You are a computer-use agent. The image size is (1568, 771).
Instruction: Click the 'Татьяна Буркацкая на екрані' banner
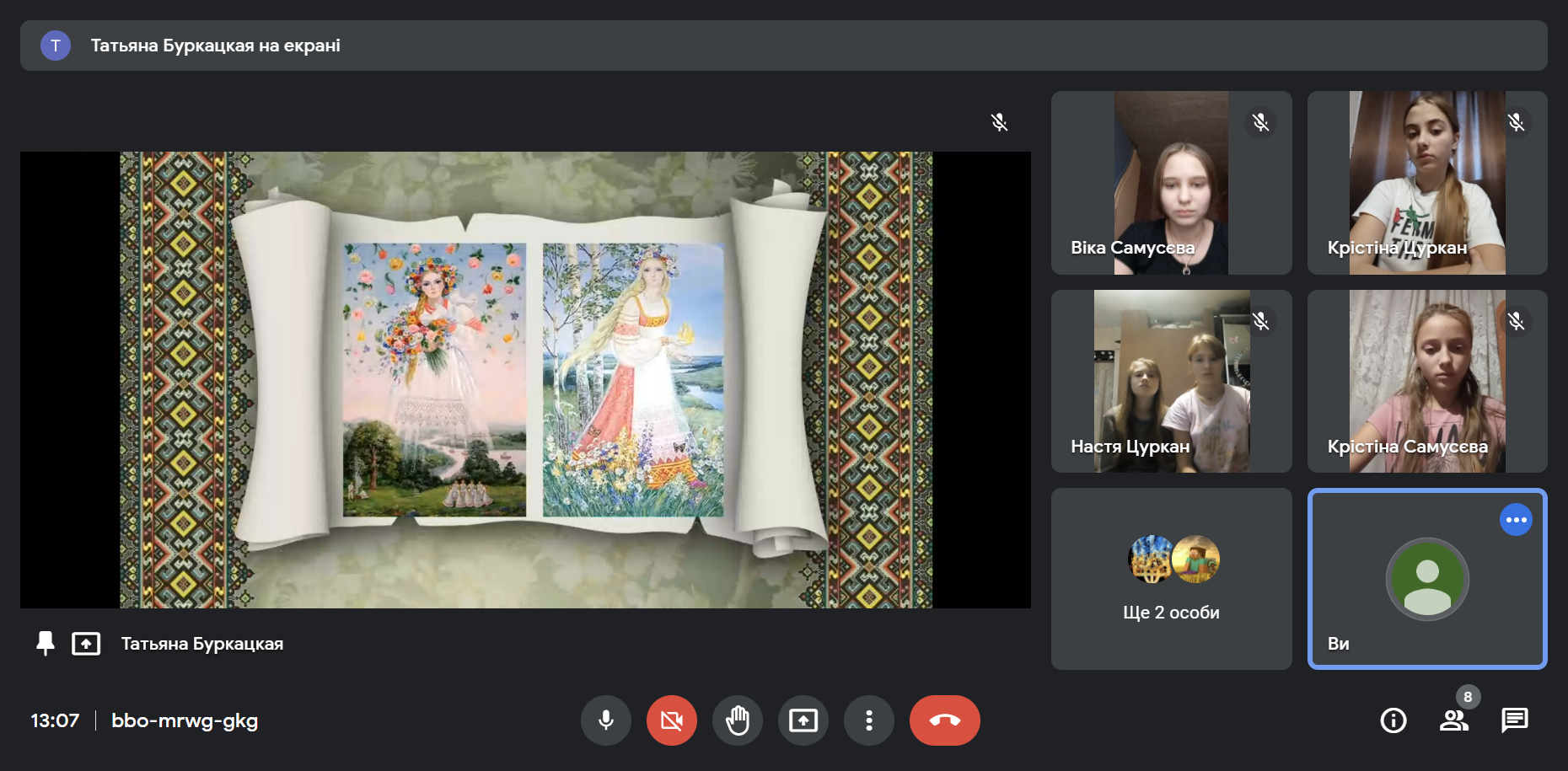[783, 46]
